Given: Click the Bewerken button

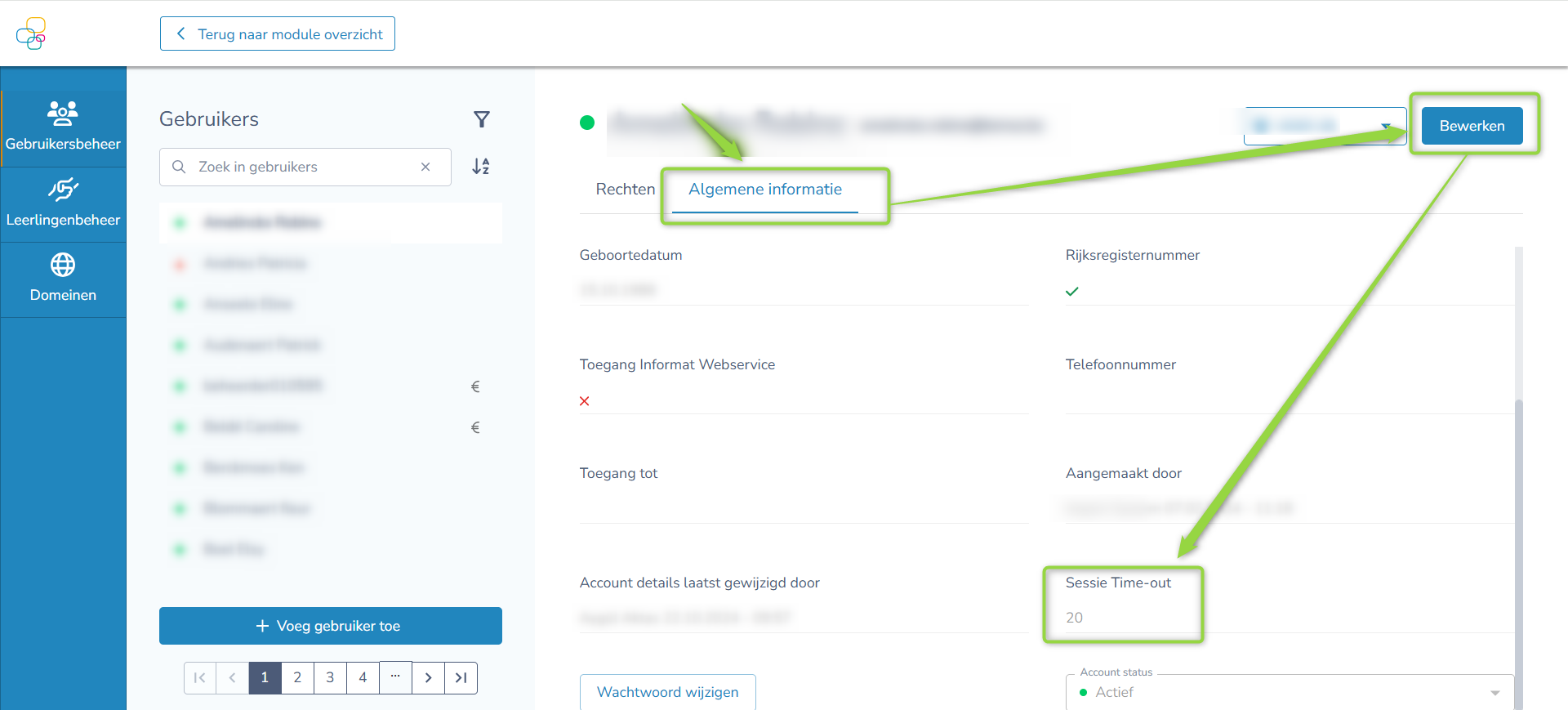Looking at the screenshot, I should 1471,126.
